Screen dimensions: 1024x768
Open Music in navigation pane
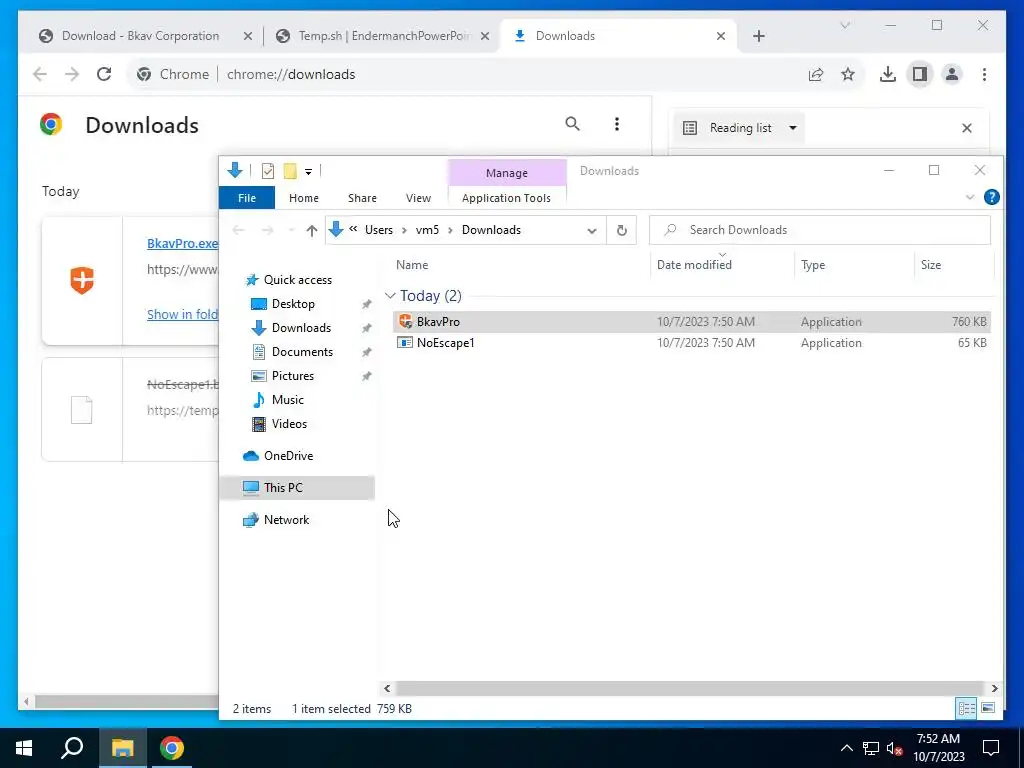[287, 400]
